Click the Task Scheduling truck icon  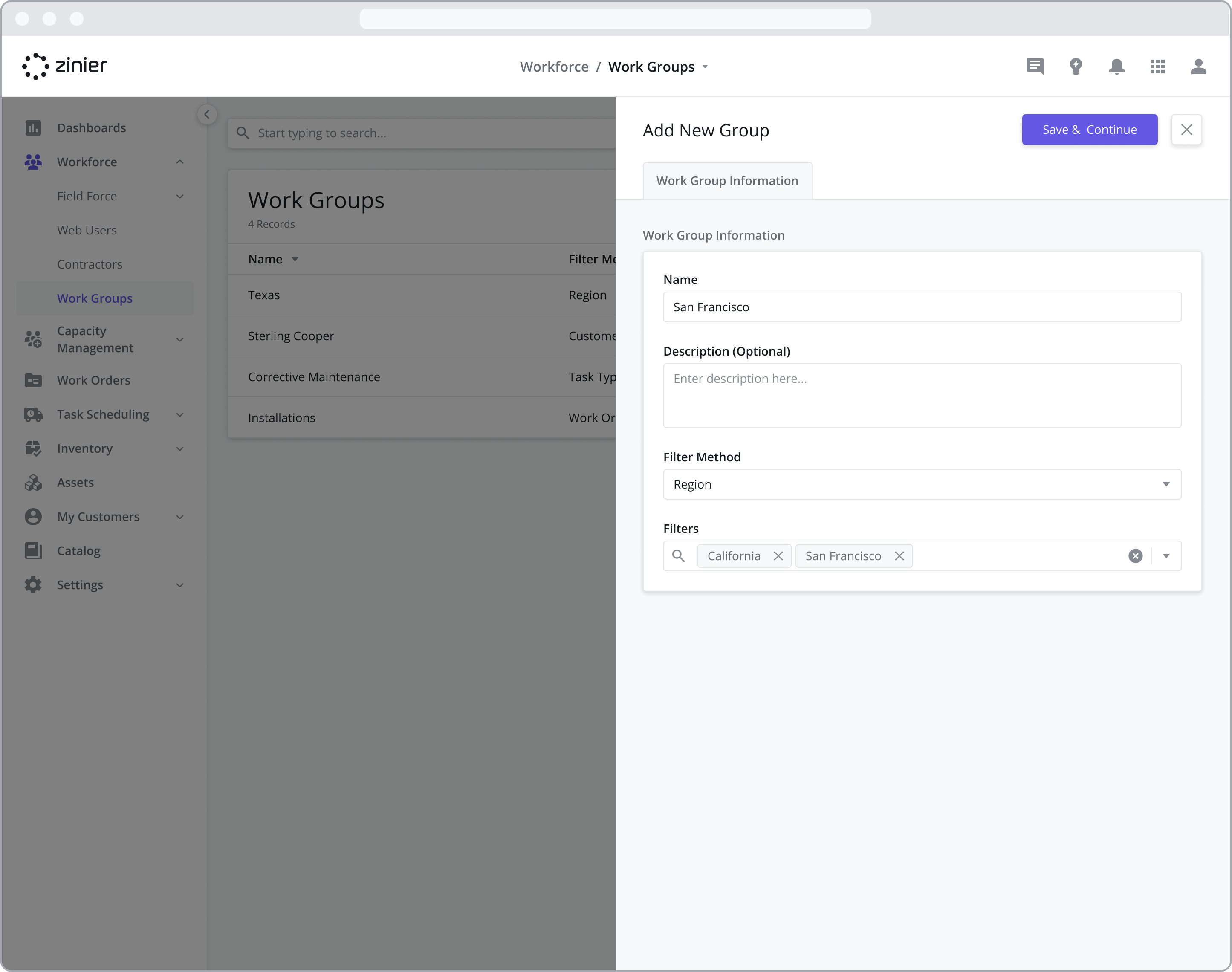33,414
